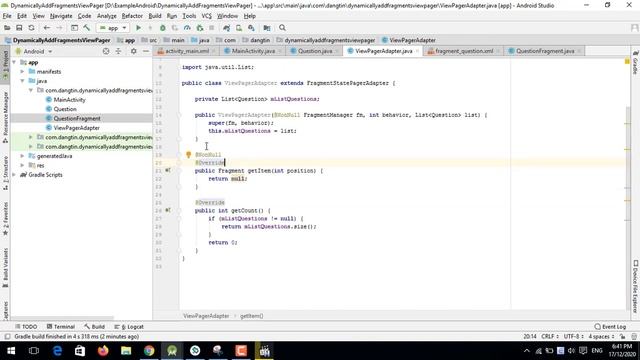Click the Debug app bug icon
Screen dimensions: 640x360
162,28
